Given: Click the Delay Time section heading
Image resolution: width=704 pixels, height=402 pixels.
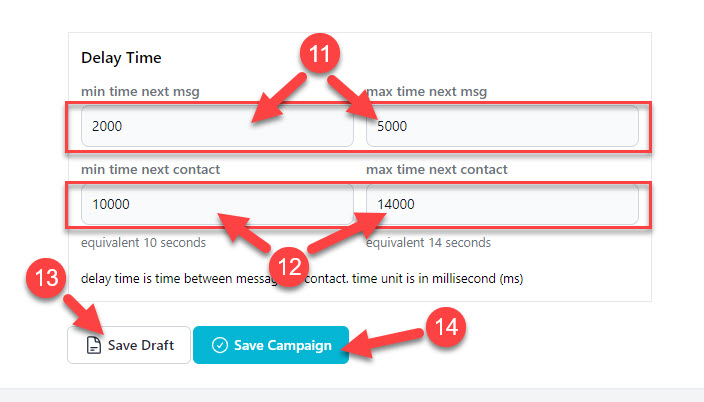Looking at the screenshot, I should tap(121, 57).
